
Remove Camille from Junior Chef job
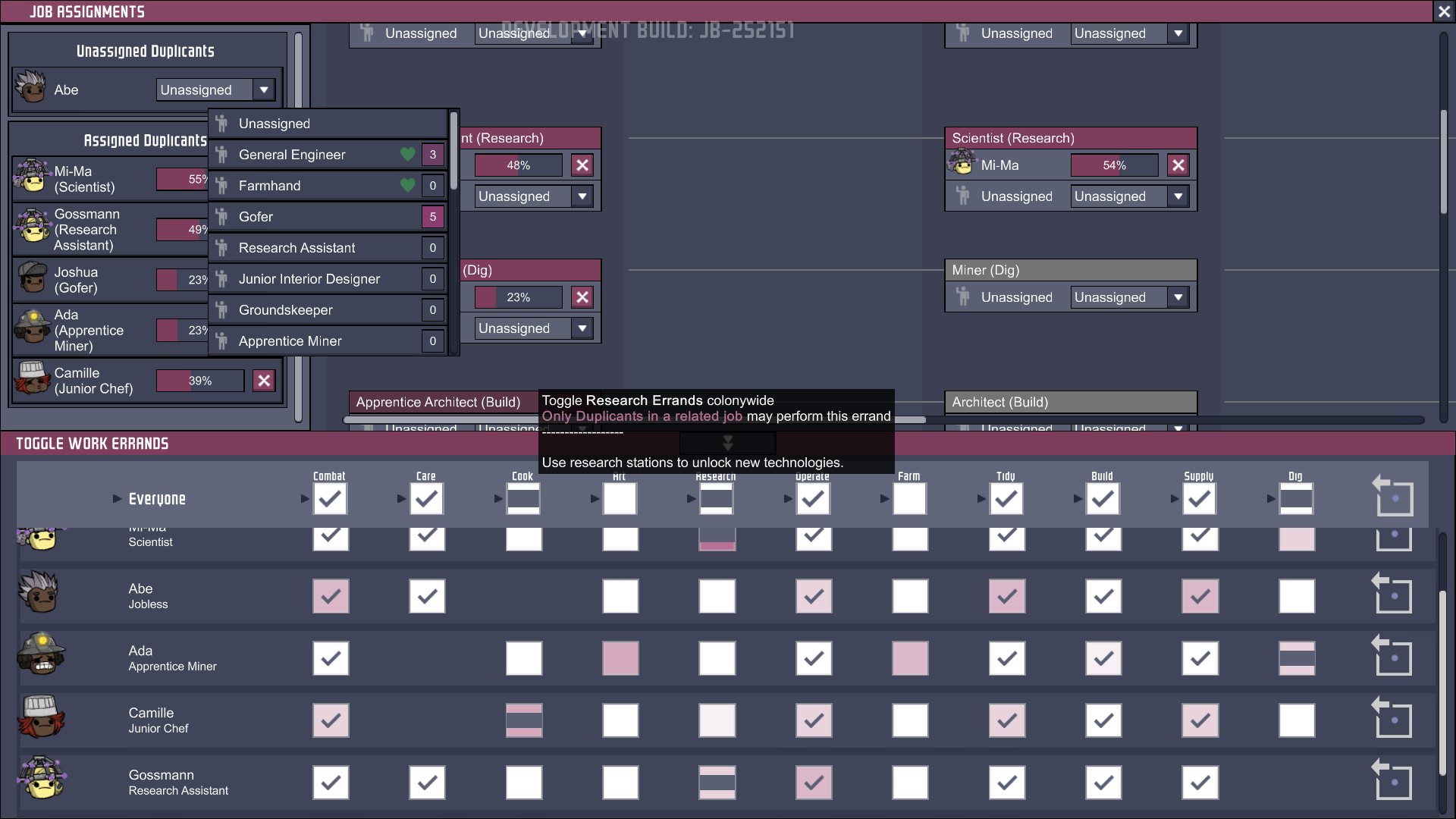pyautogui.click(x=263, y=381)
